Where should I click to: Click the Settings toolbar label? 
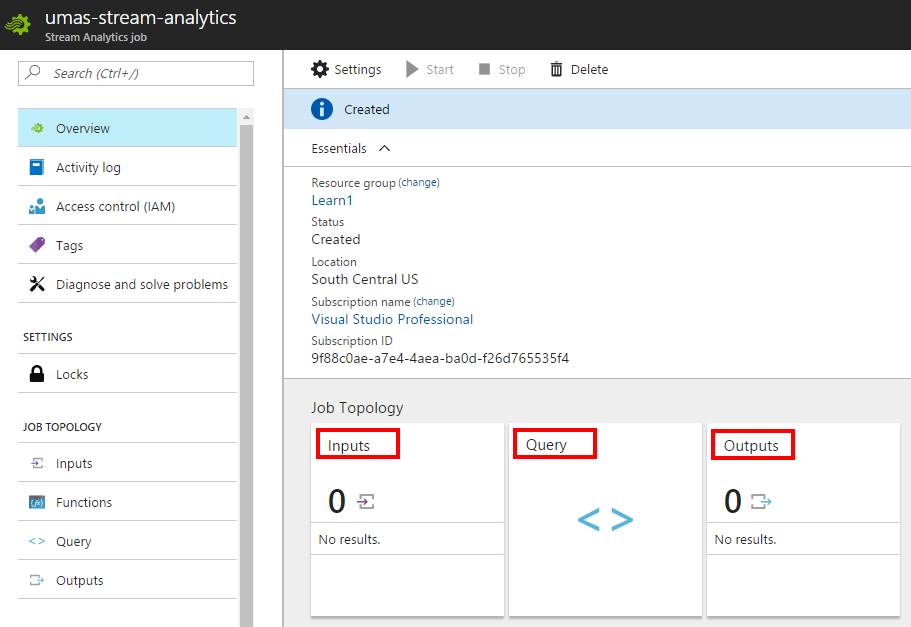[x=358, y=70]
